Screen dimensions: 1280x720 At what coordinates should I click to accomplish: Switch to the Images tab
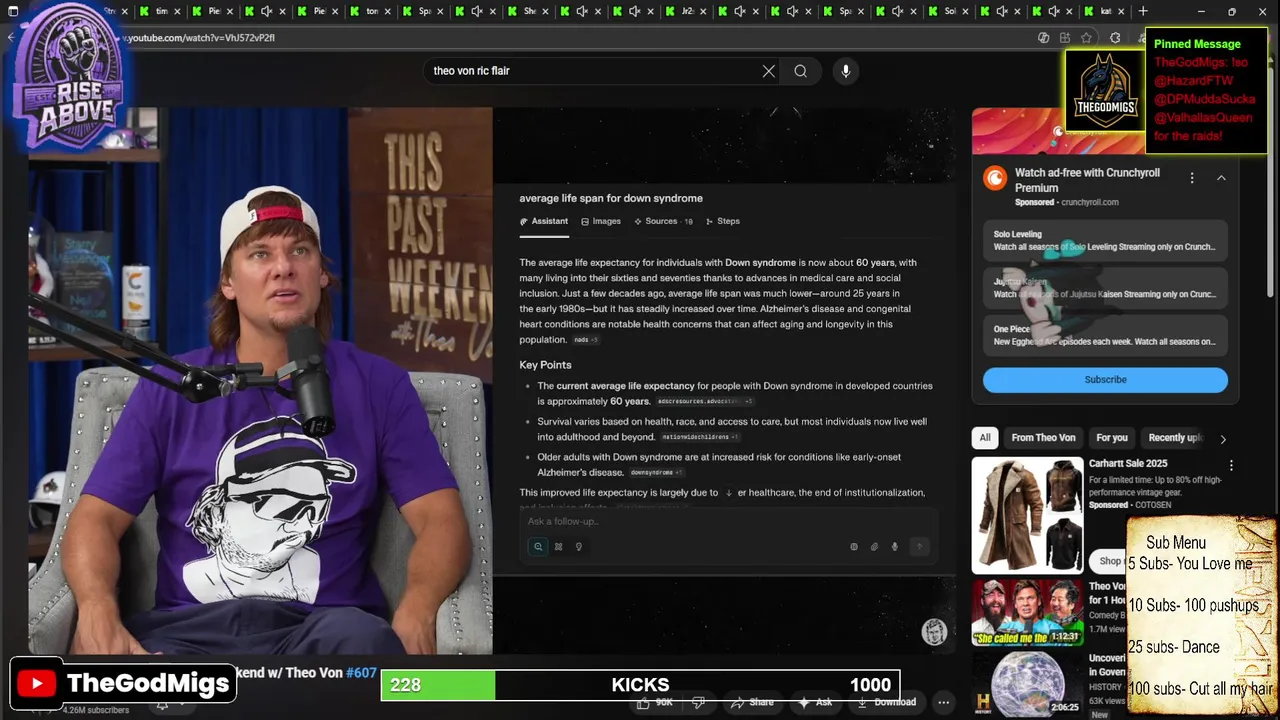click(x=601, y=221)
